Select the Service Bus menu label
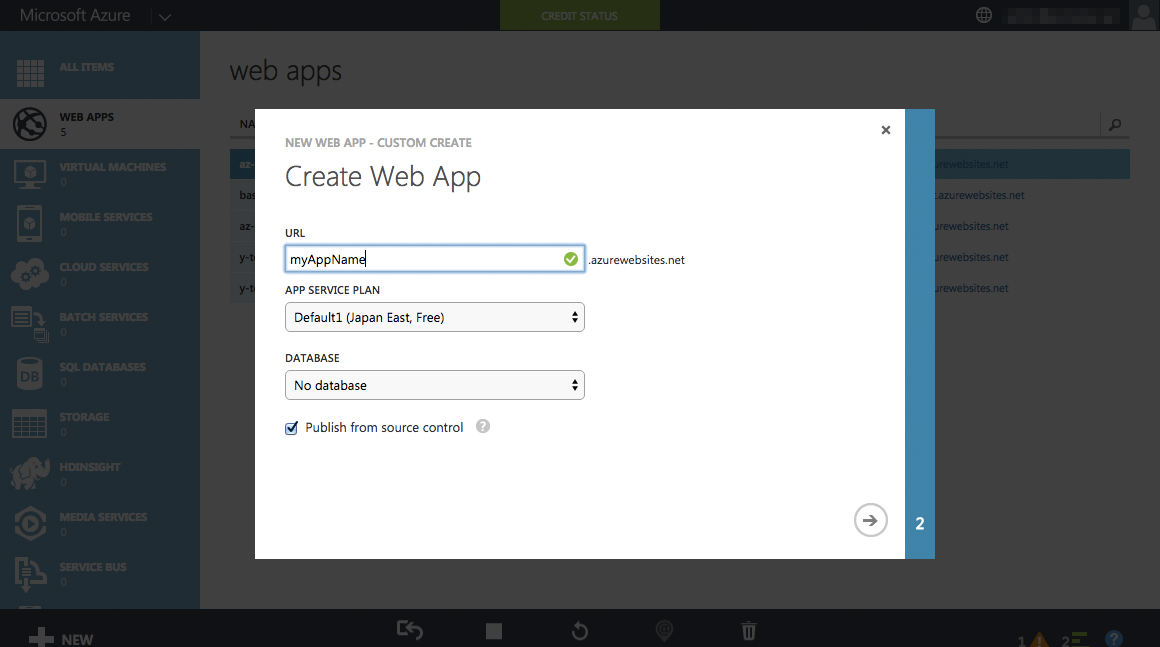 point(92,567)
